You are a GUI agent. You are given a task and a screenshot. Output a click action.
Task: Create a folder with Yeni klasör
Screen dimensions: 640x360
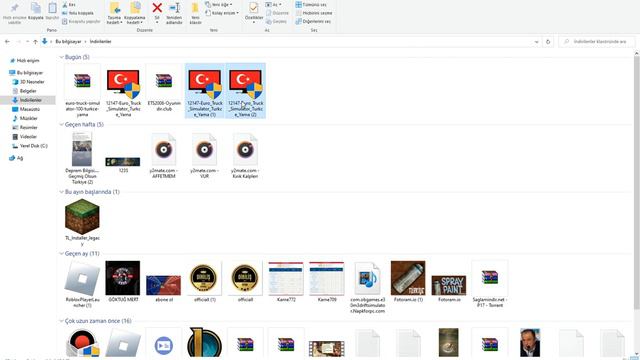(x=196, y=13)
